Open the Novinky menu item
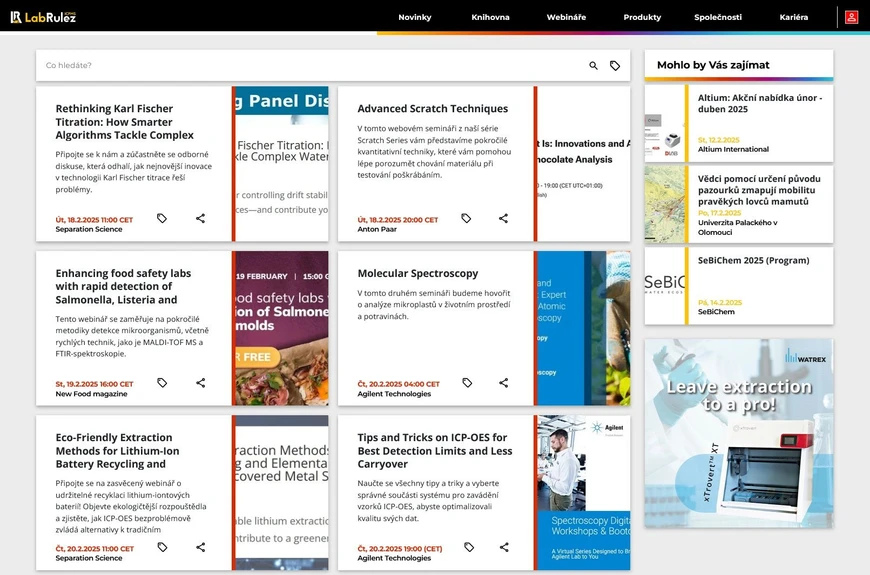 [x=414, y=17]
